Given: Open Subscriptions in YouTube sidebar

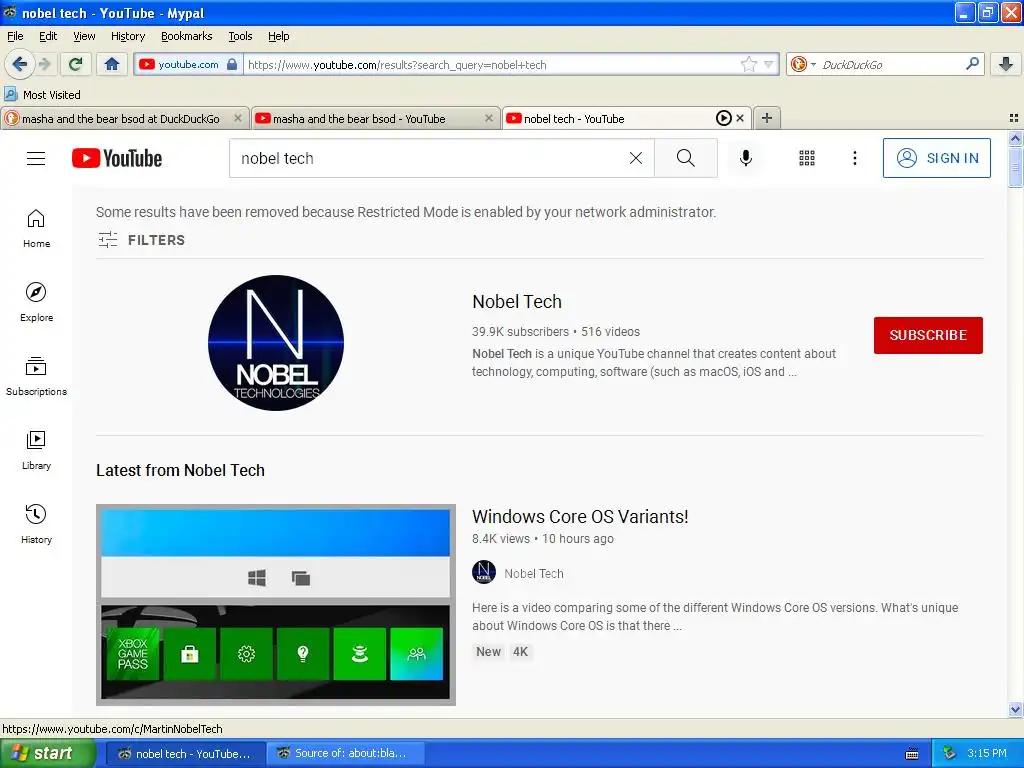Looking at the screenshot, I should pos(36,376).
